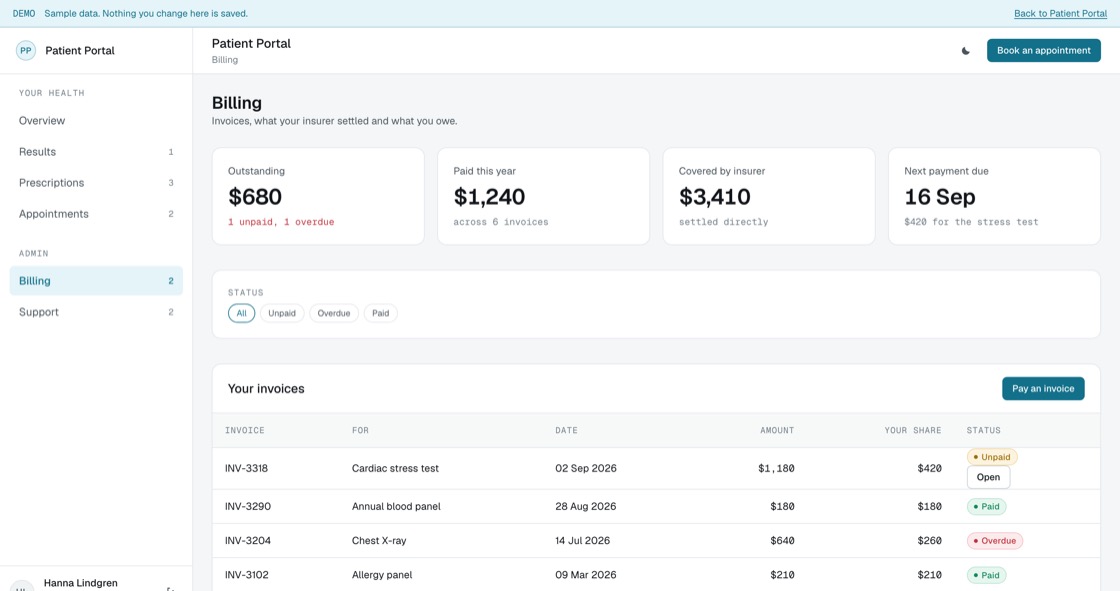Select the All status filter chip

pyautogui.click(x=241, y=313)
